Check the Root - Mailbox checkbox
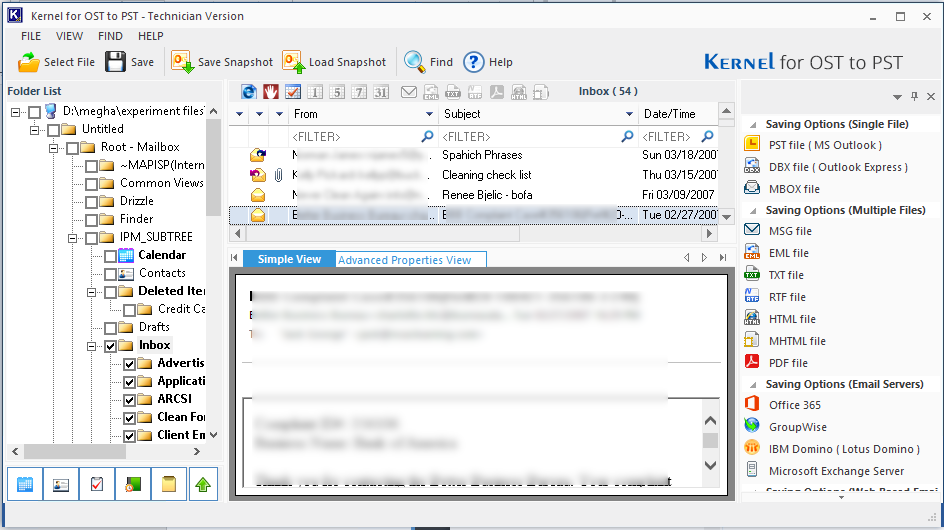The image size is (944, 530). click(72, 148)
